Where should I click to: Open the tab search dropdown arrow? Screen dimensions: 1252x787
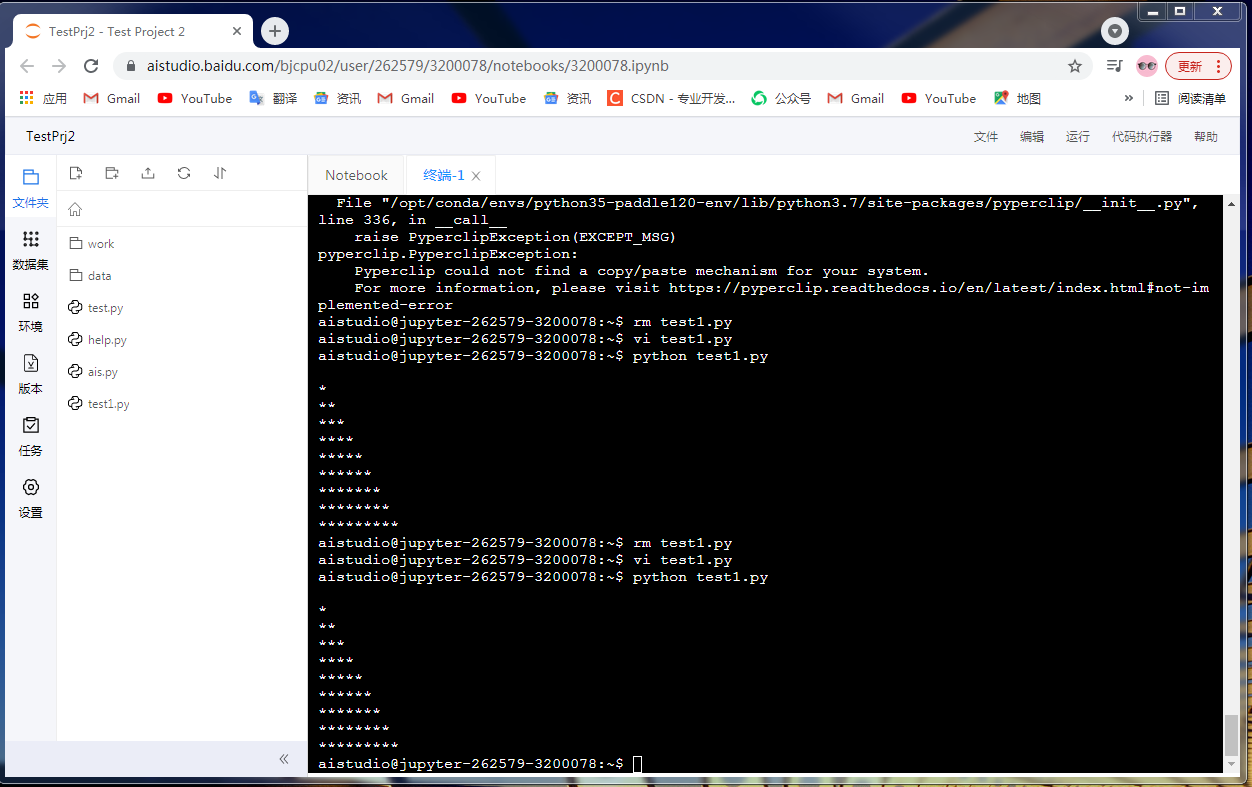click(1115, 31)
